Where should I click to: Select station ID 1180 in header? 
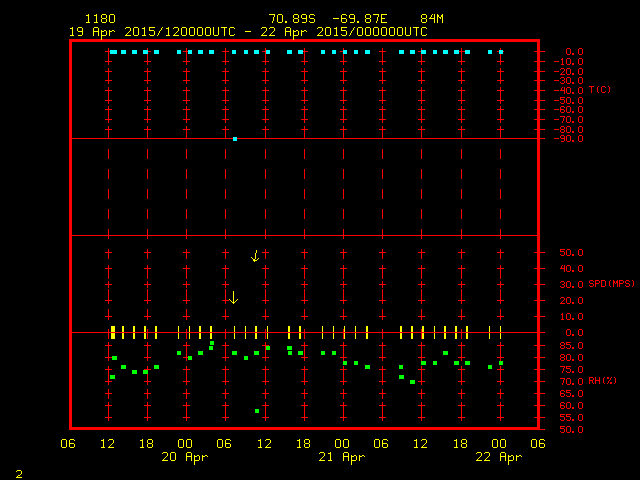[x=99, y=19]
